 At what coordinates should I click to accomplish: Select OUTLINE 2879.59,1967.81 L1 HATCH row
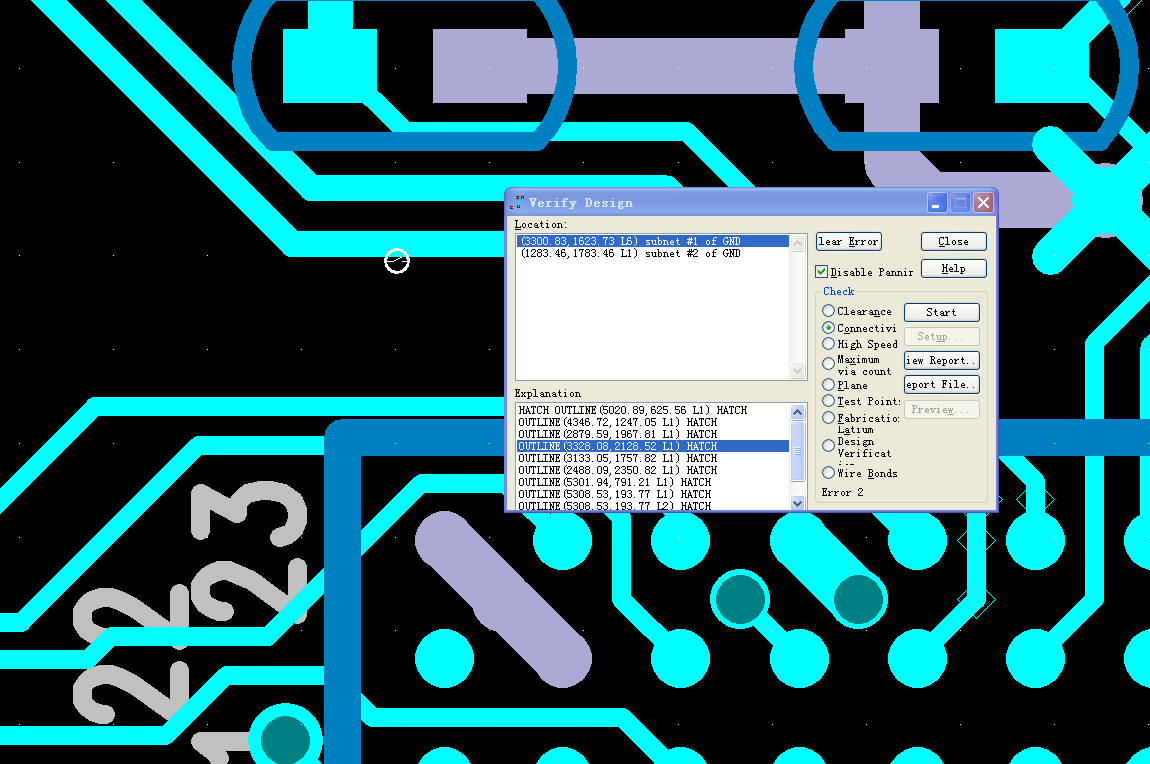(x=653, y=434)
